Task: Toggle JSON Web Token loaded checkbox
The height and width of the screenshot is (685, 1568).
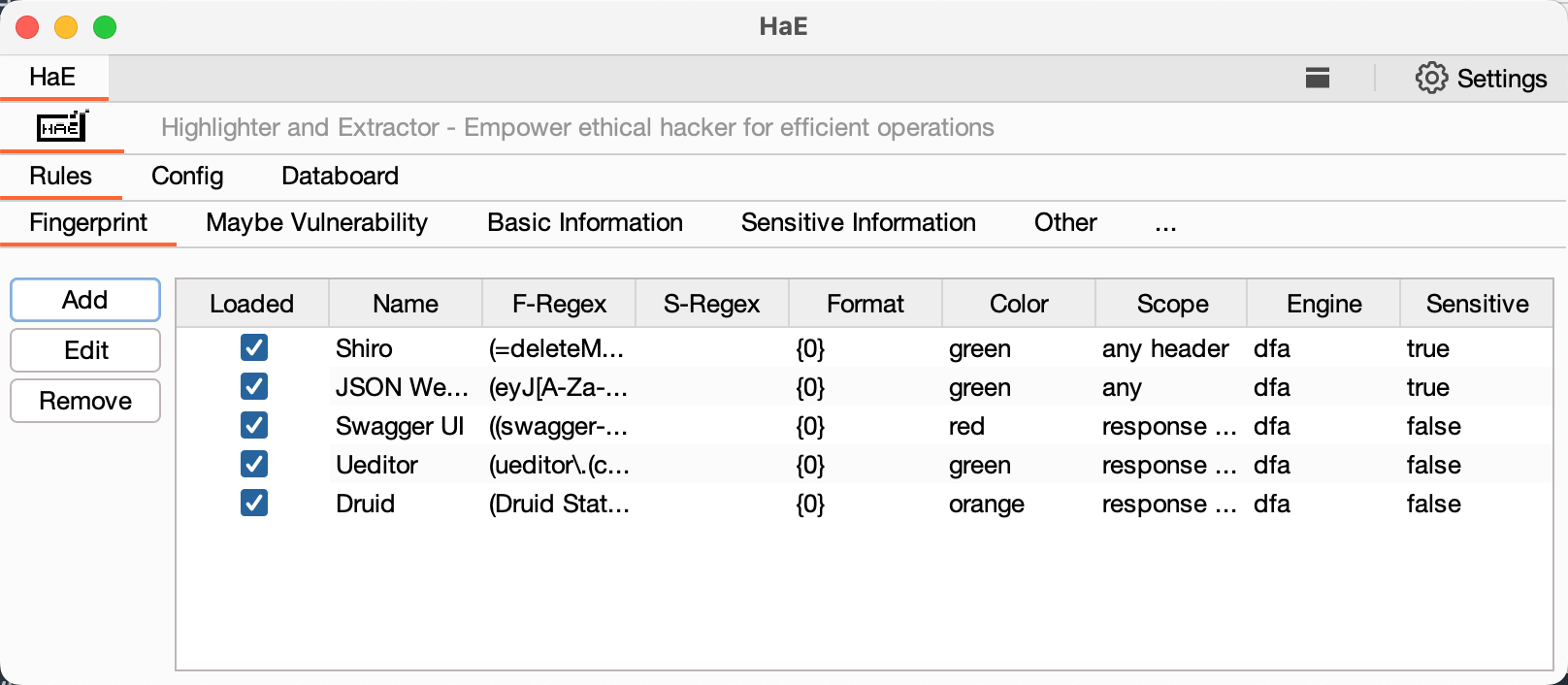Action: click(x=254, y=387)
